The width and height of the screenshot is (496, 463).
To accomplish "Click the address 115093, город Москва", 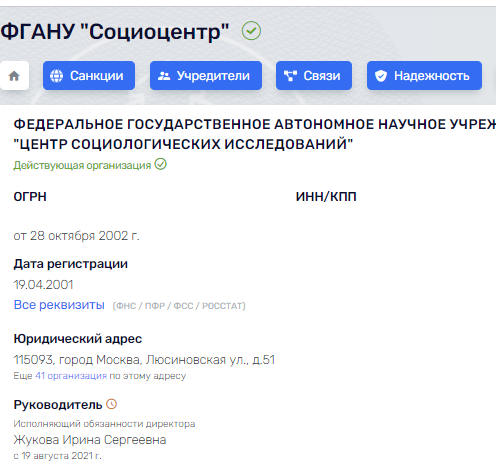I will pos(144,360).
